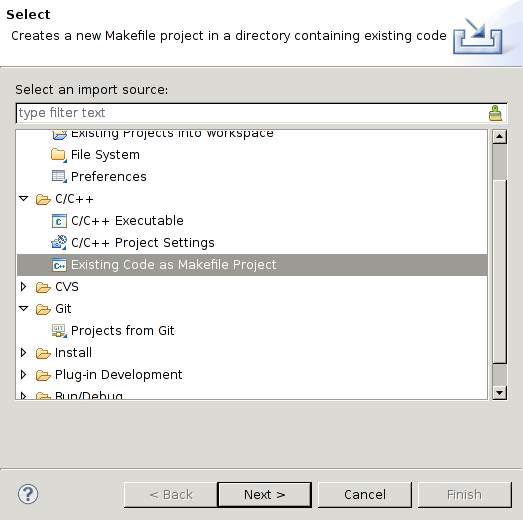Expand the CVS category
523x520 pixels.
click(x=23, y=287)
